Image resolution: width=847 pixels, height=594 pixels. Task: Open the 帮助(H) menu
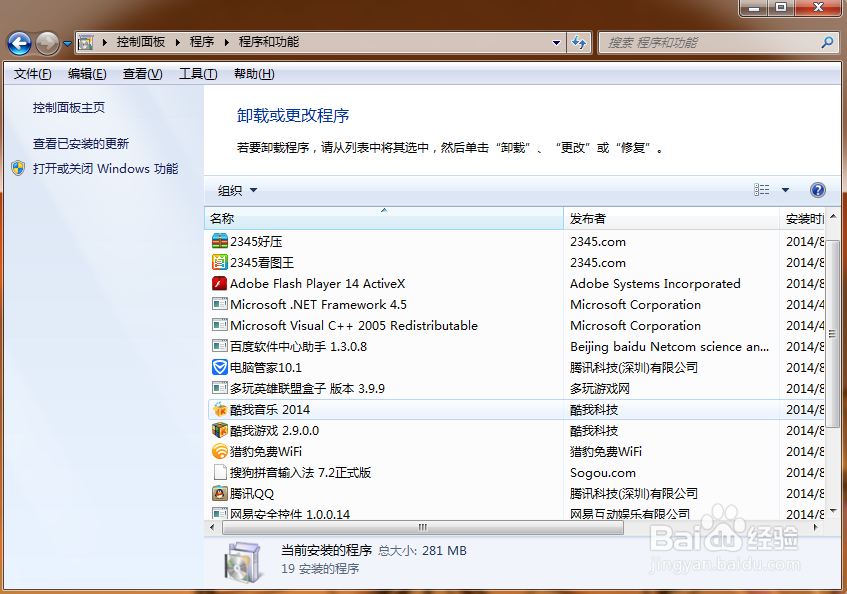pyautogui.click(x=254, y=74)
